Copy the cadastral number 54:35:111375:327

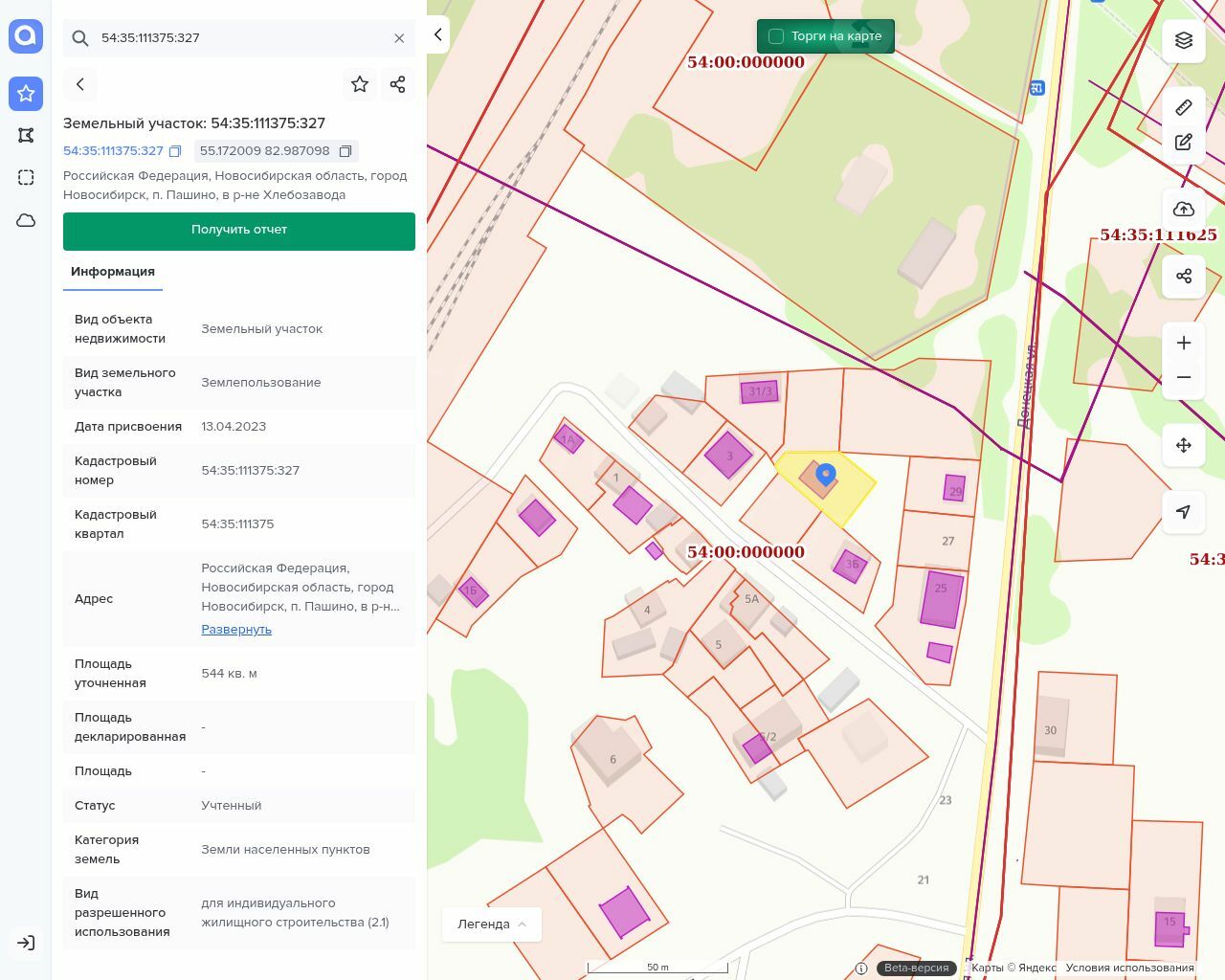[x=175, y=151]
